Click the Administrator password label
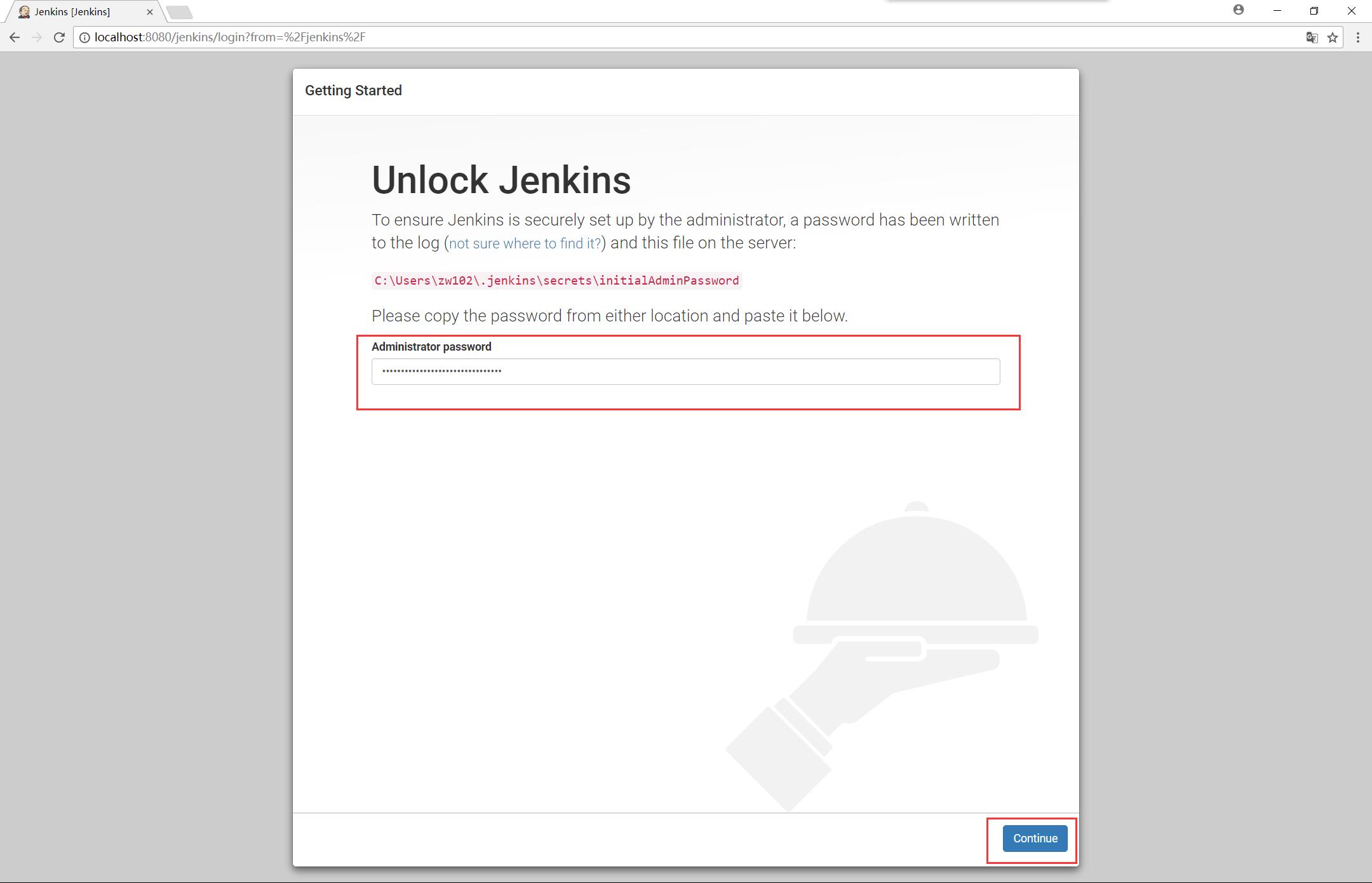The image size is (1372, 883). (431, 347)
